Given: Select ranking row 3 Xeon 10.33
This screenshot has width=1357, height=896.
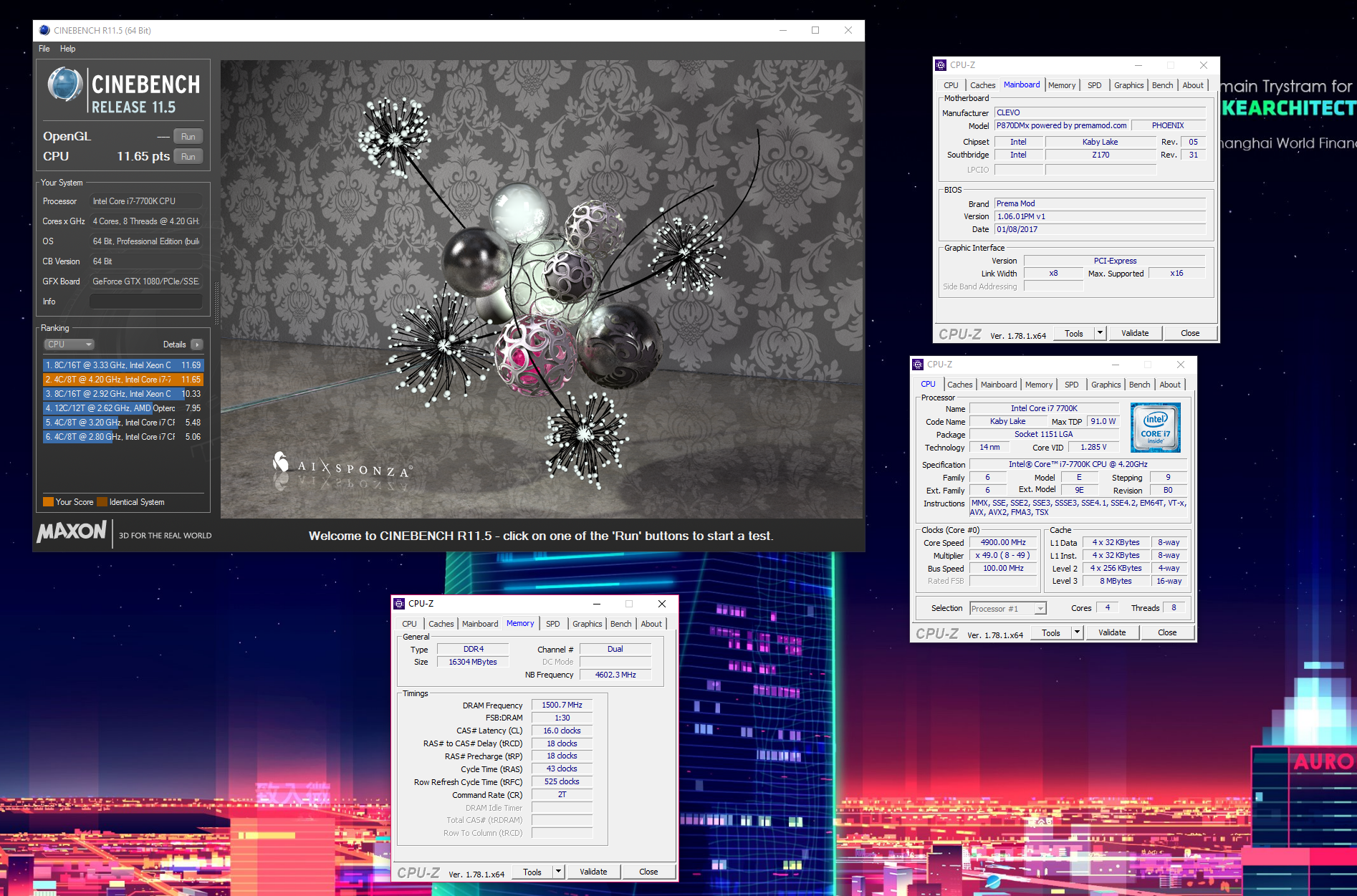Looking at the screenshot, I should 123,394.
